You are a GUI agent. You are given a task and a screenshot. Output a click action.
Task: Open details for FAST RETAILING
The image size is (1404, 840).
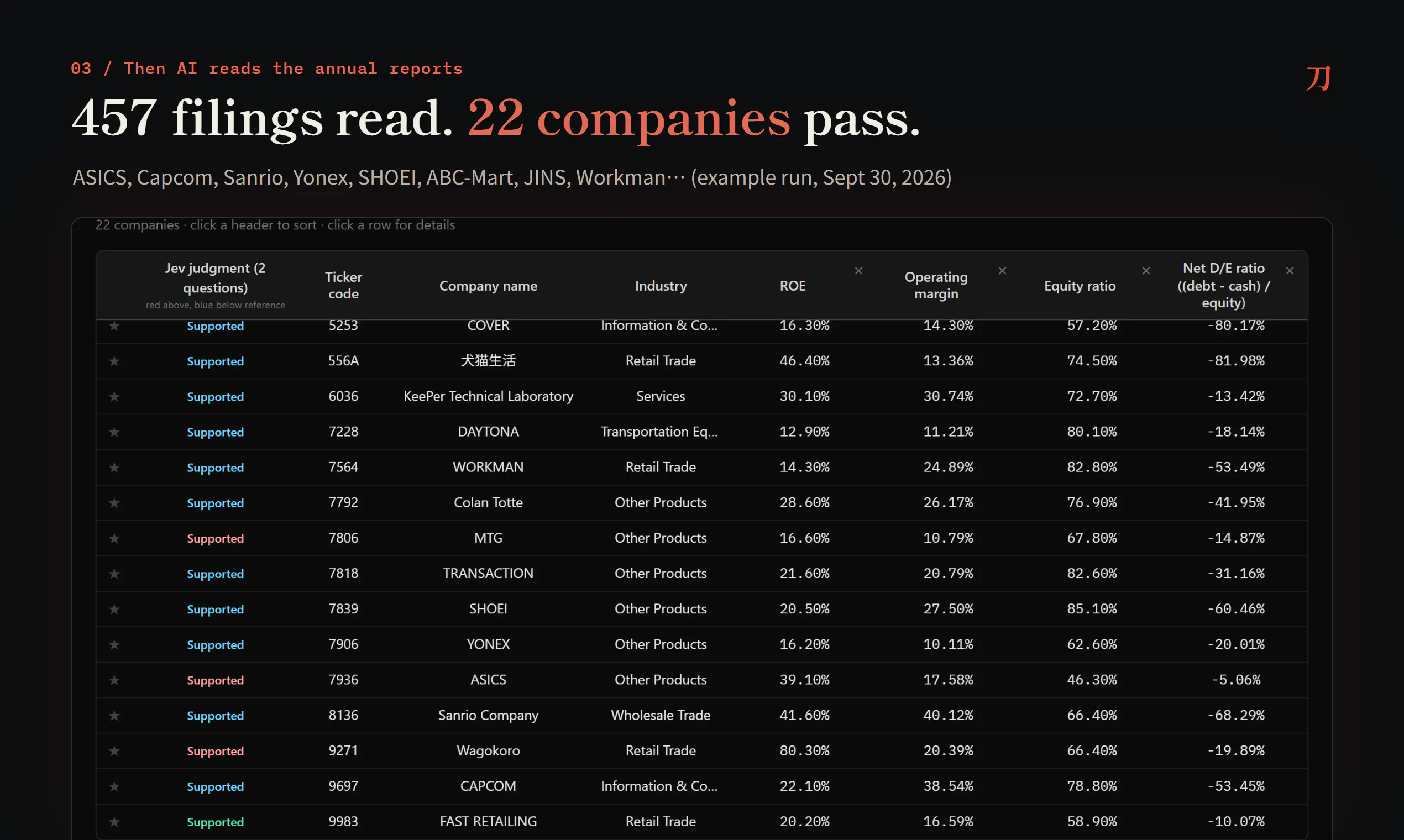[702, 821]
